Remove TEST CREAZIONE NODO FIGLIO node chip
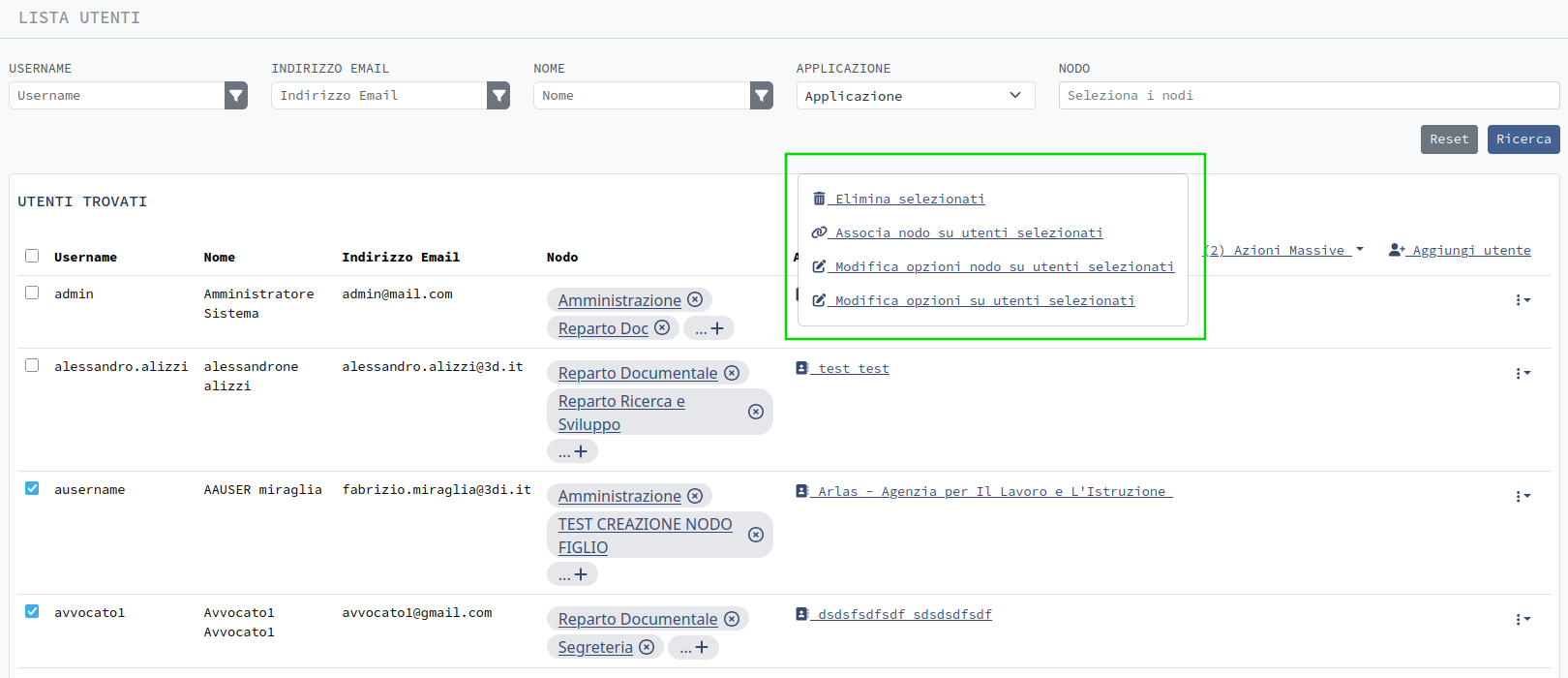 756,535
